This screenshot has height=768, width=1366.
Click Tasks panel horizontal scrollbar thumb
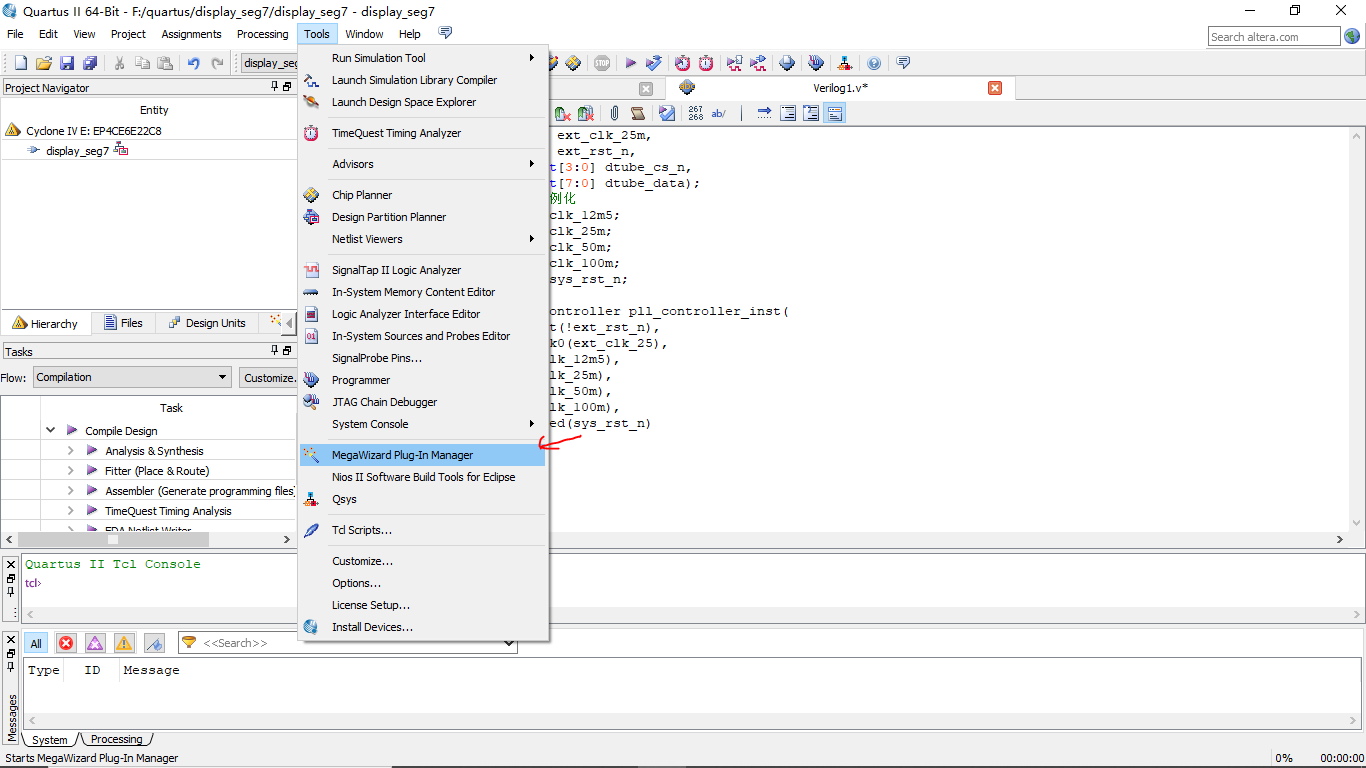[x=112, y=538]
